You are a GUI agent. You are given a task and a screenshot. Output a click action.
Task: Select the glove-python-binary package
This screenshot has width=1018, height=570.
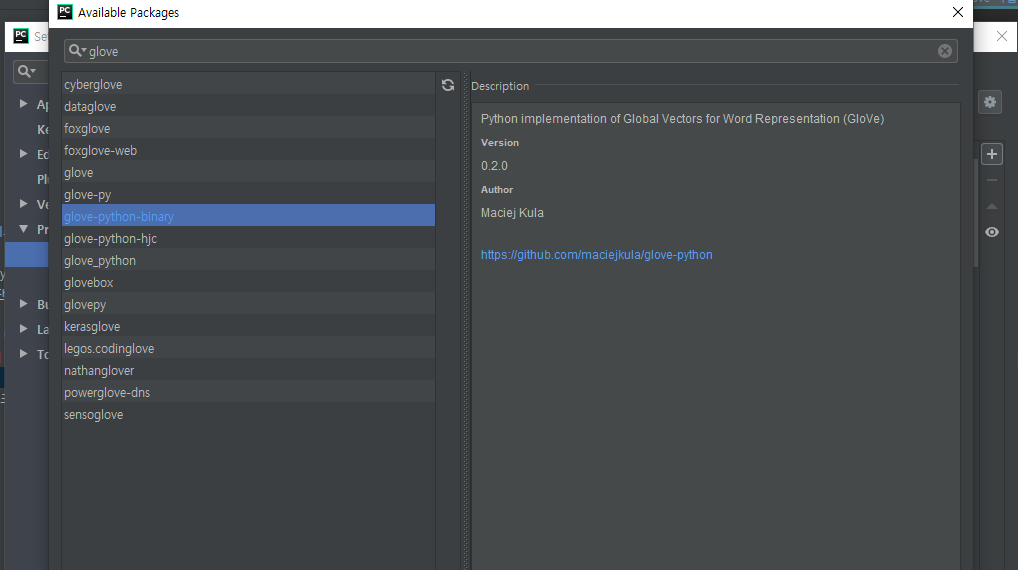point(249,216)
